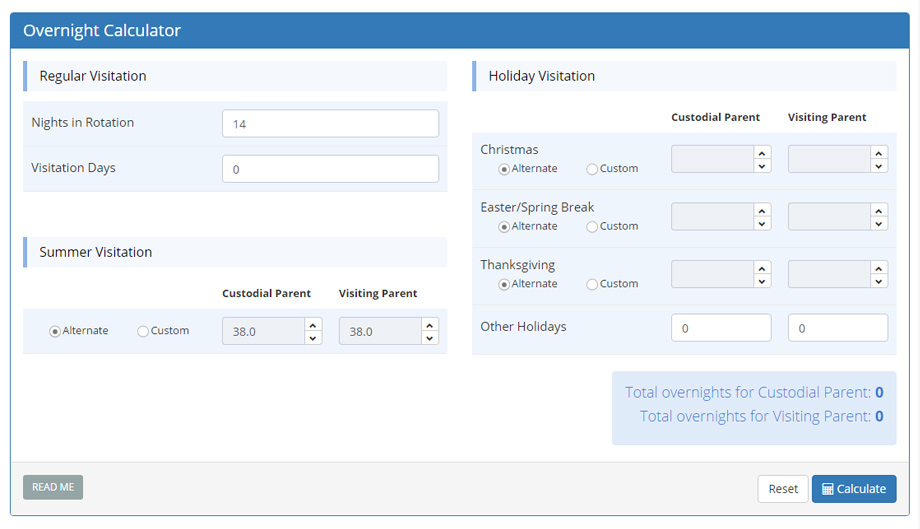Increase Christmas Custodial Parent using up arrow
Screen dimensions: 920x529
pyautogui.click(x=762, y=152)
